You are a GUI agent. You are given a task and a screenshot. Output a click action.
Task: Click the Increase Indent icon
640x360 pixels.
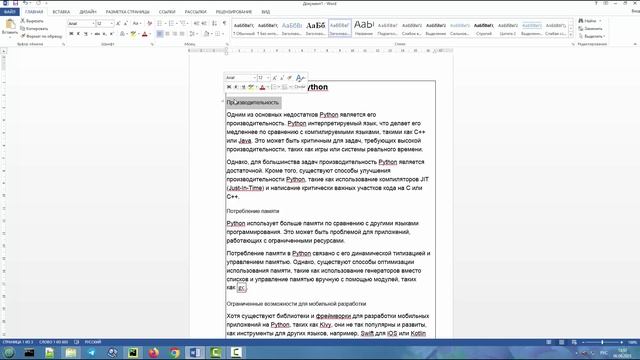pyautogui.click(x=204, y=23)
